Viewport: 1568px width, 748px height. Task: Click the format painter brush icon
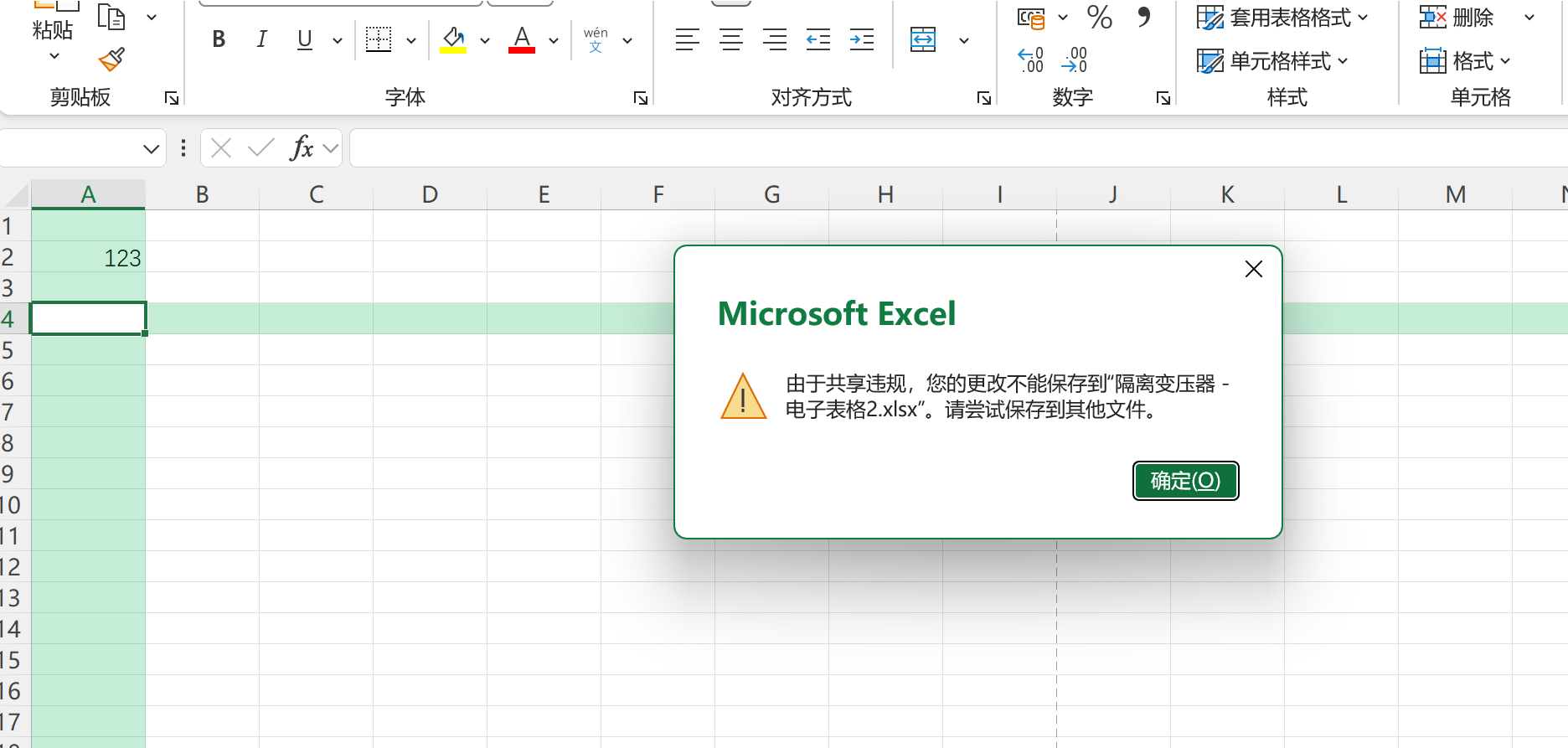pyautogui.click(x=111, y=59)
